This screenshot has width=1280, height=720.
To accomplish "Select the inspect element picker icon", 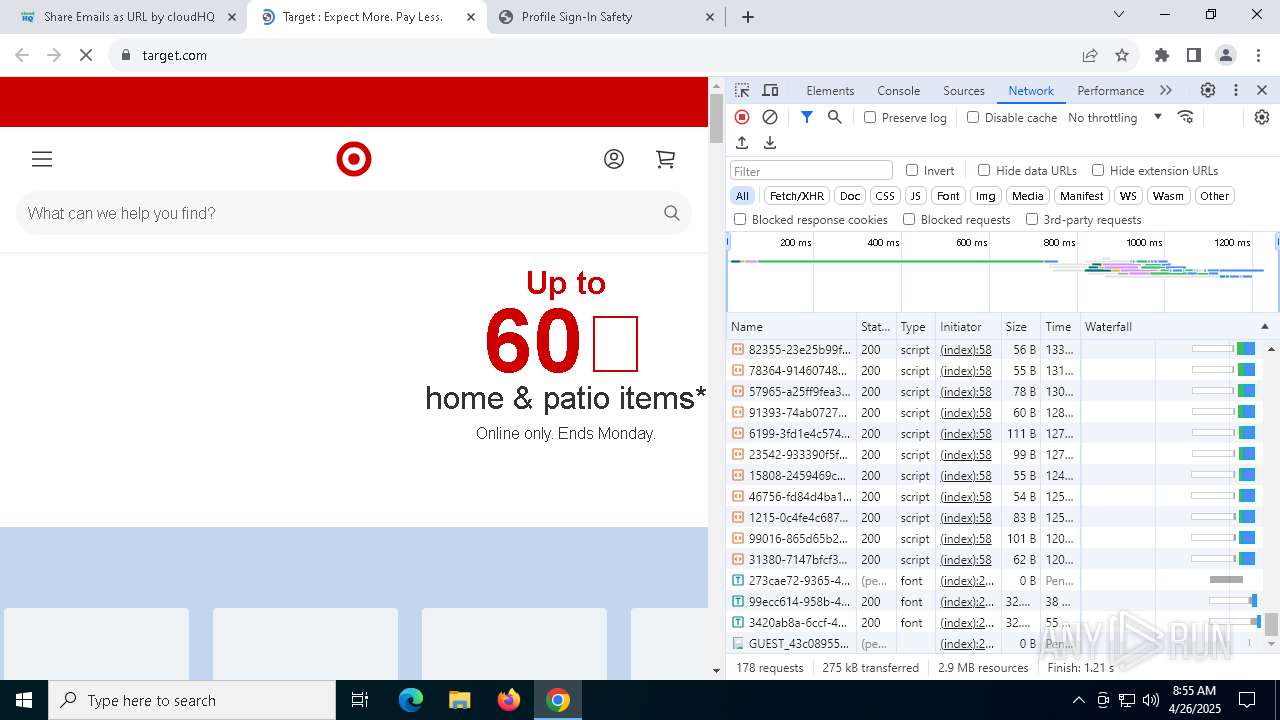I will pos(742,90).
